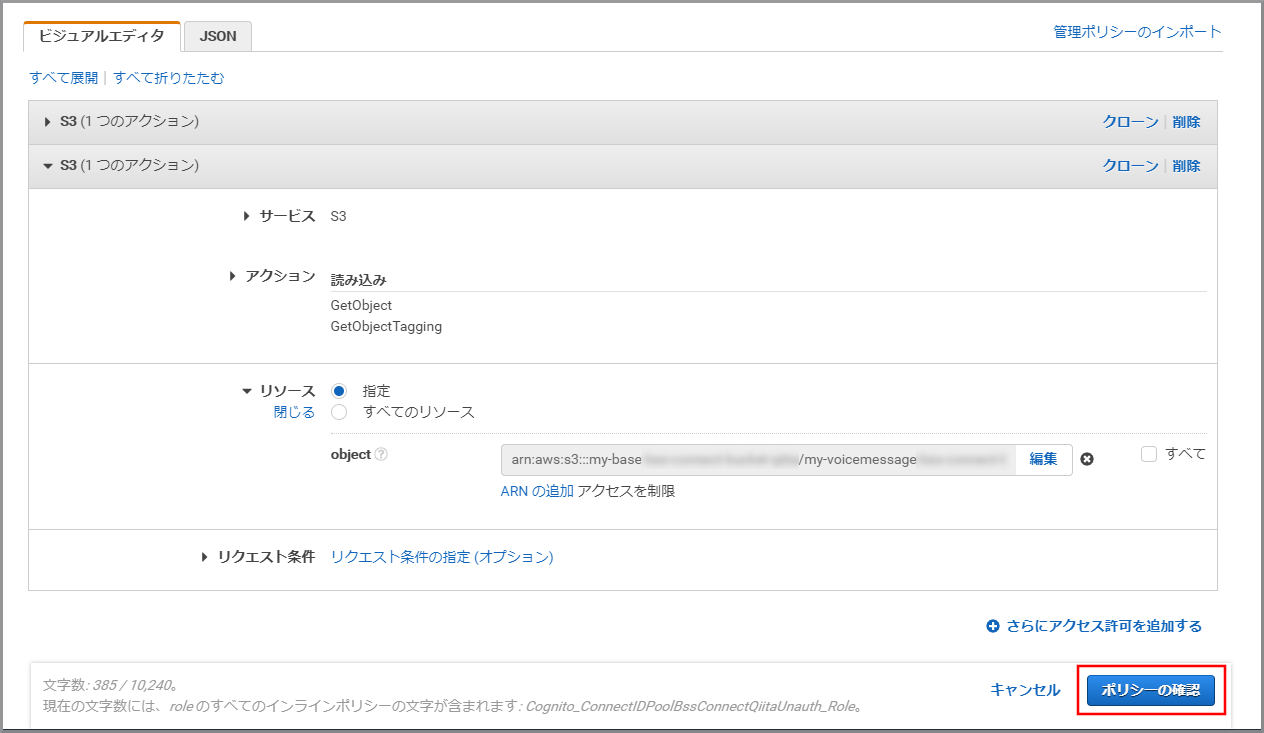This screenshot has height=733, width=1264.
Task: Click クローン on the expanded S3 row
Action: tap(1130, 166)
